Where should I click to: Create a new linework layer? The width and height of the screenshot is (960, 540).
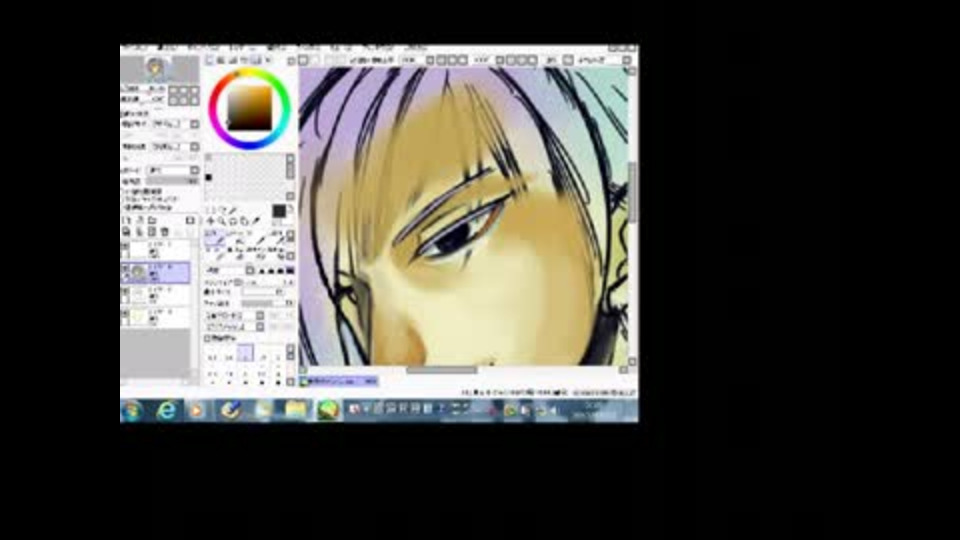139,220
